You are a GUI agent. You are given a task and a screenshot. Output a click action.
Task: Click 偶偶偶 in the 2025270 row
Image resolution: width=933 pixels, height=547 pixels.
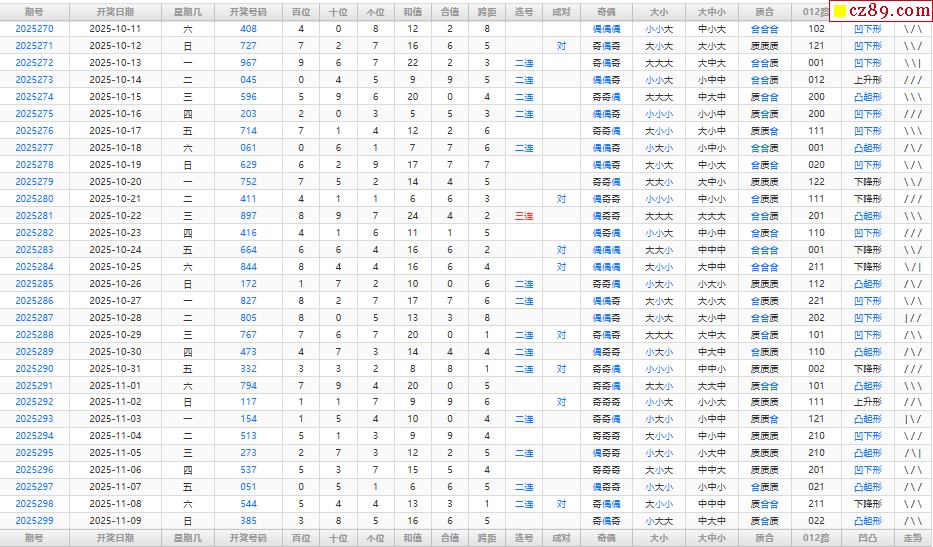coord(606,29)
